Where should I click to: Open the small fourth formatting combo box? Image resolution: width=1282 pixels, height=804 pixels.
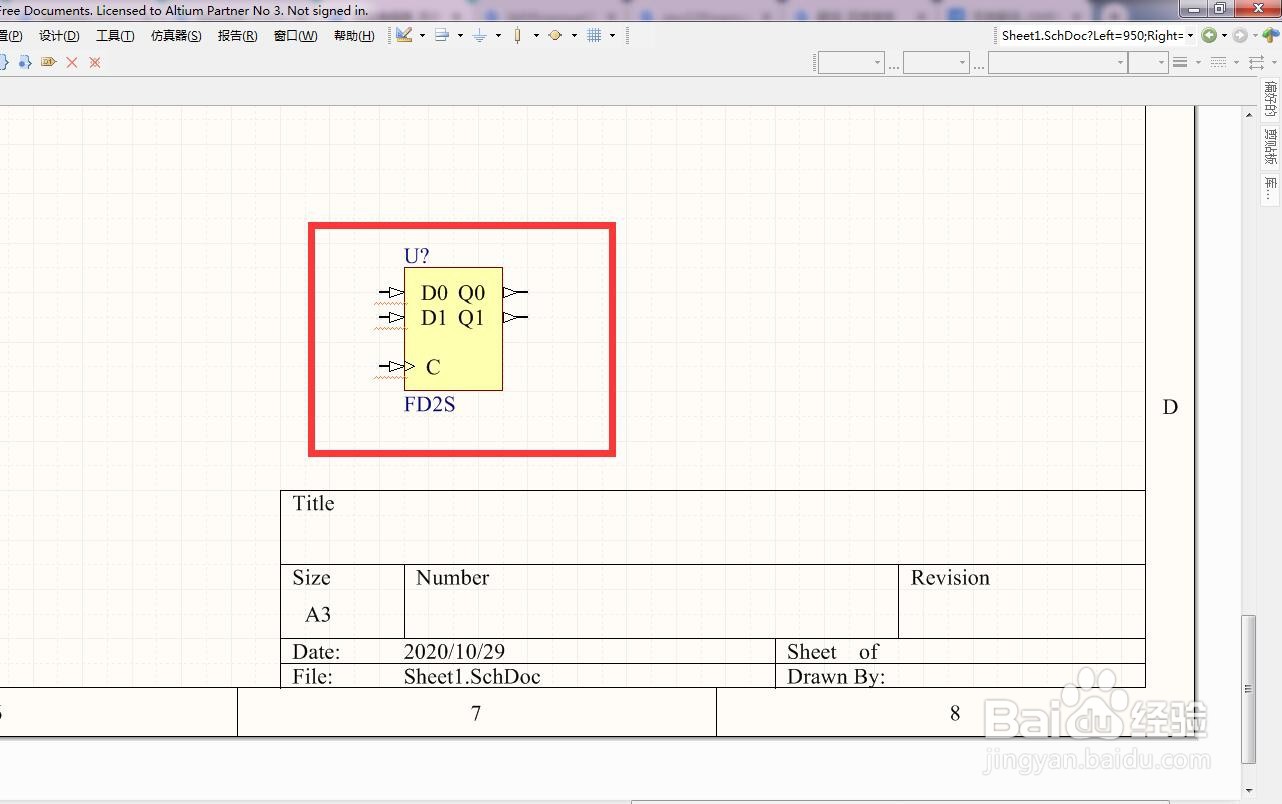[x=1148, y=62]
